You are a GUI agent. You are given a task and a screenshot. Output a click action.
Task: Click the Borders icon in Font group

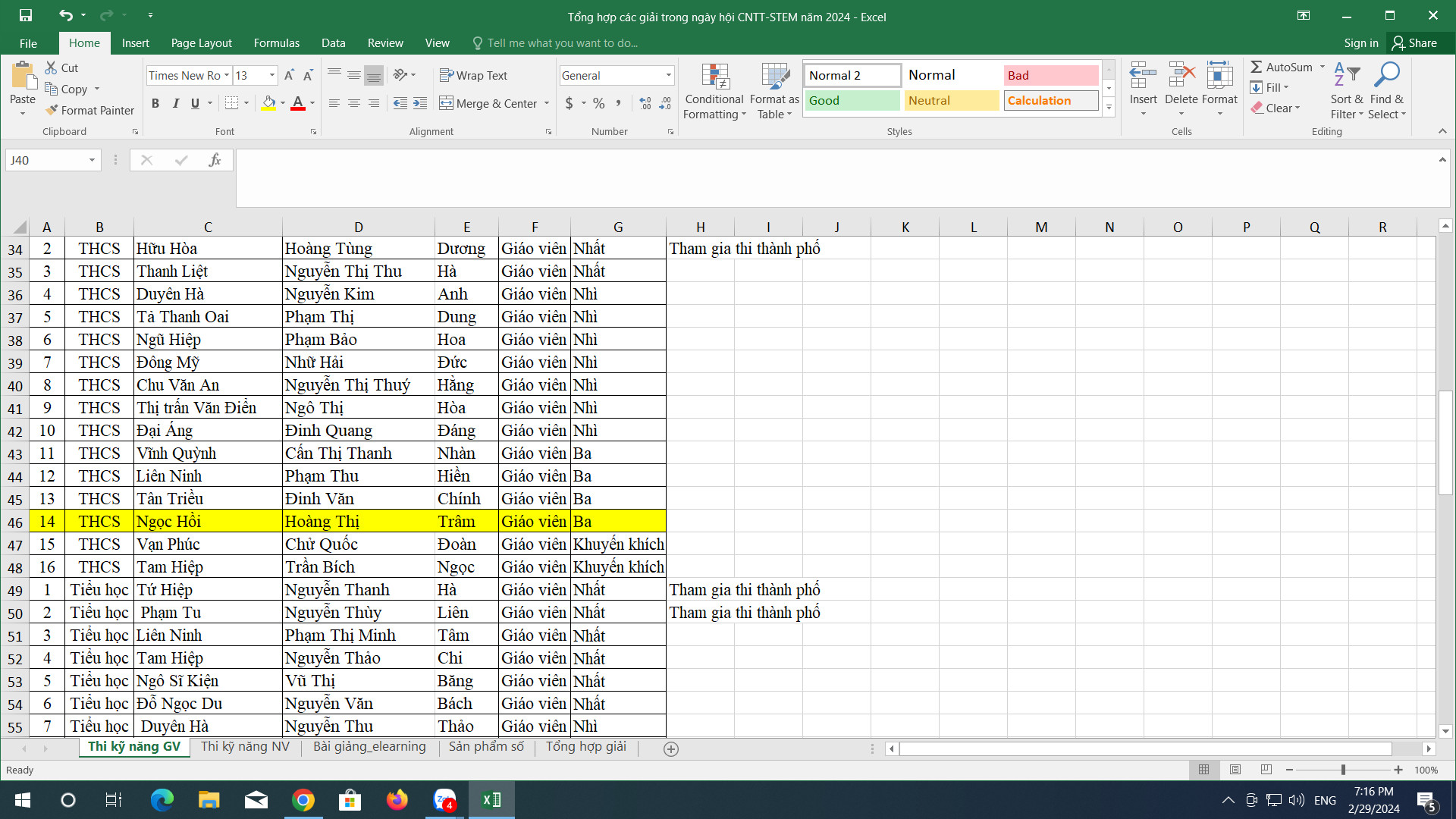(232, 103)
